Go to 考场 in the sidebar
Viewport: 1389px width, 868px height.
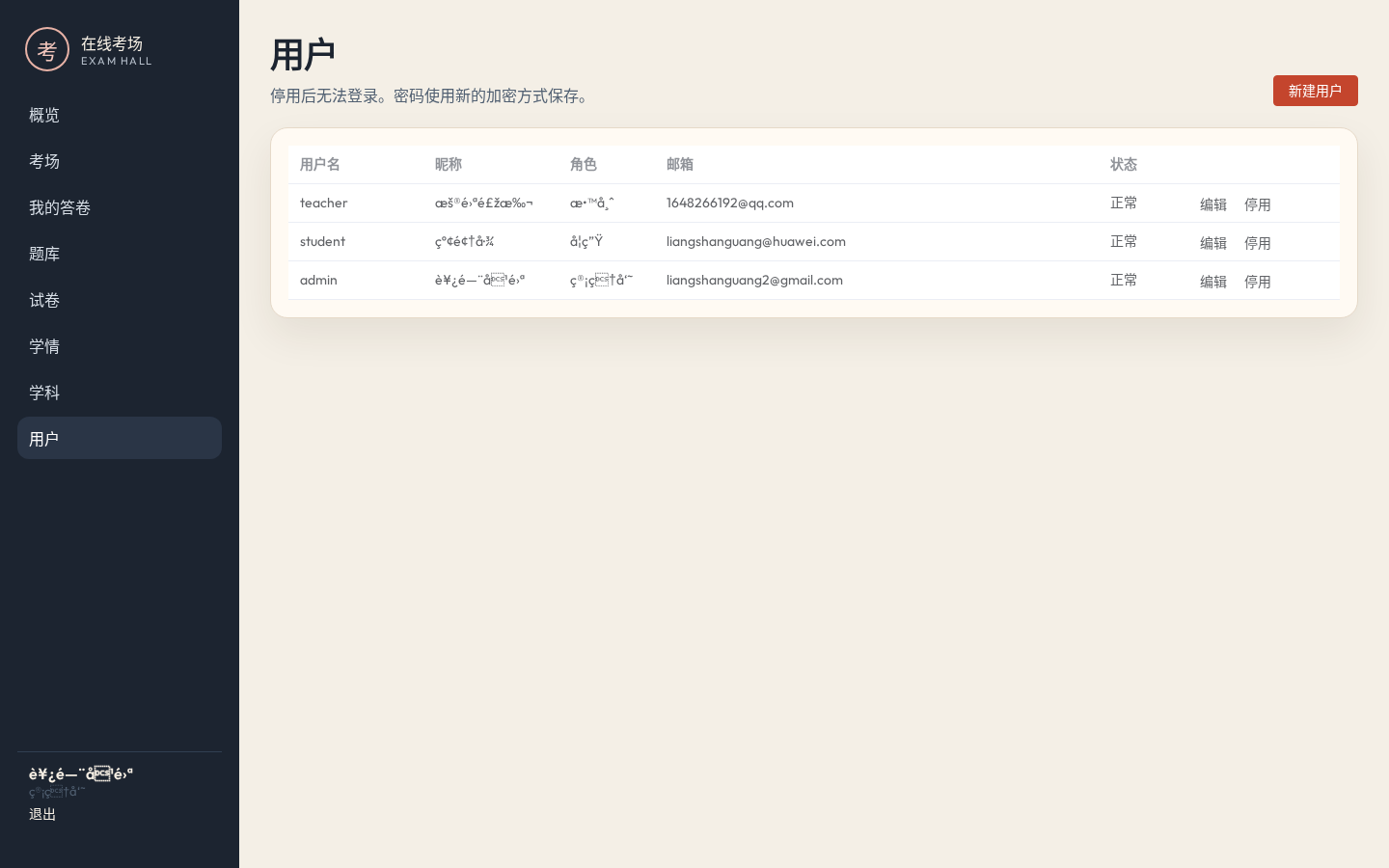pos(120,161)
